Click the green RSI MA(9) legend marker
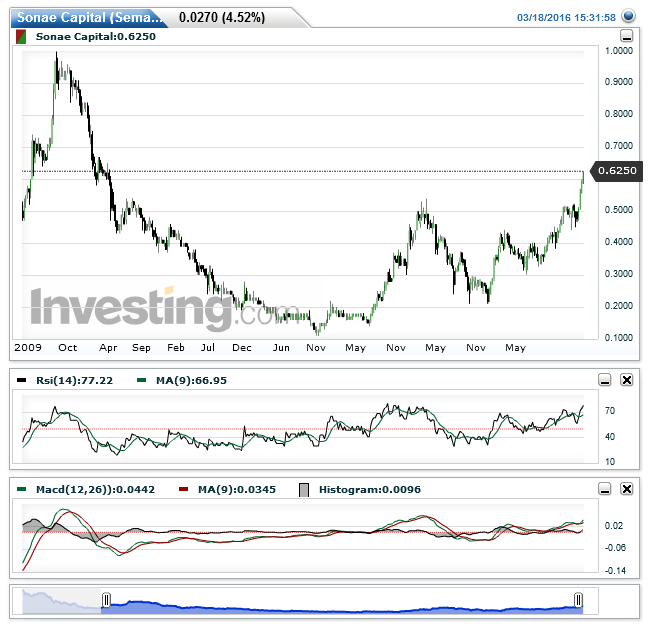The width and height of the screenshot is (650, 627). point(141,380)
